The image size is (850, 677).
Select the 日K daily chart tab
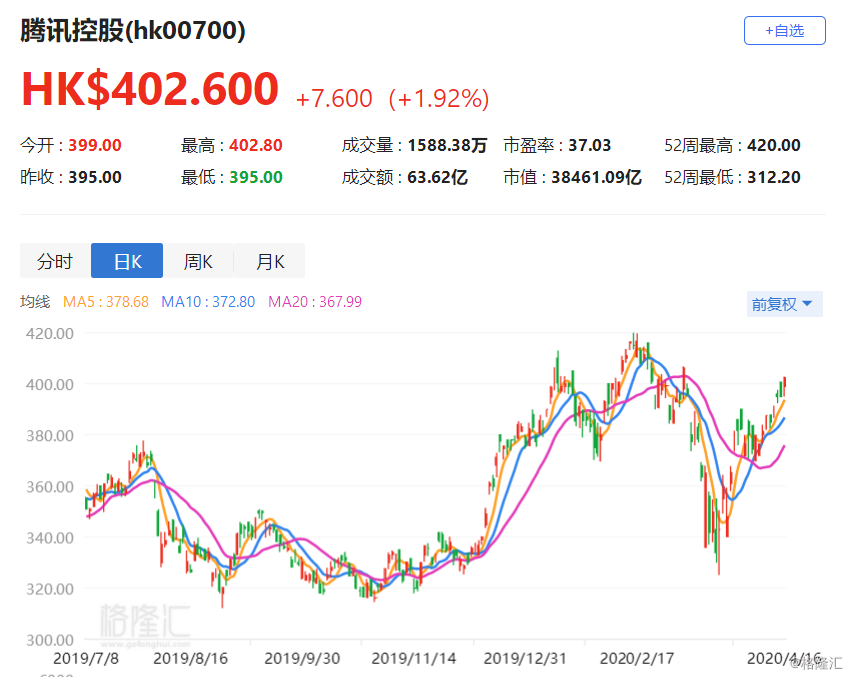[127, 261]
